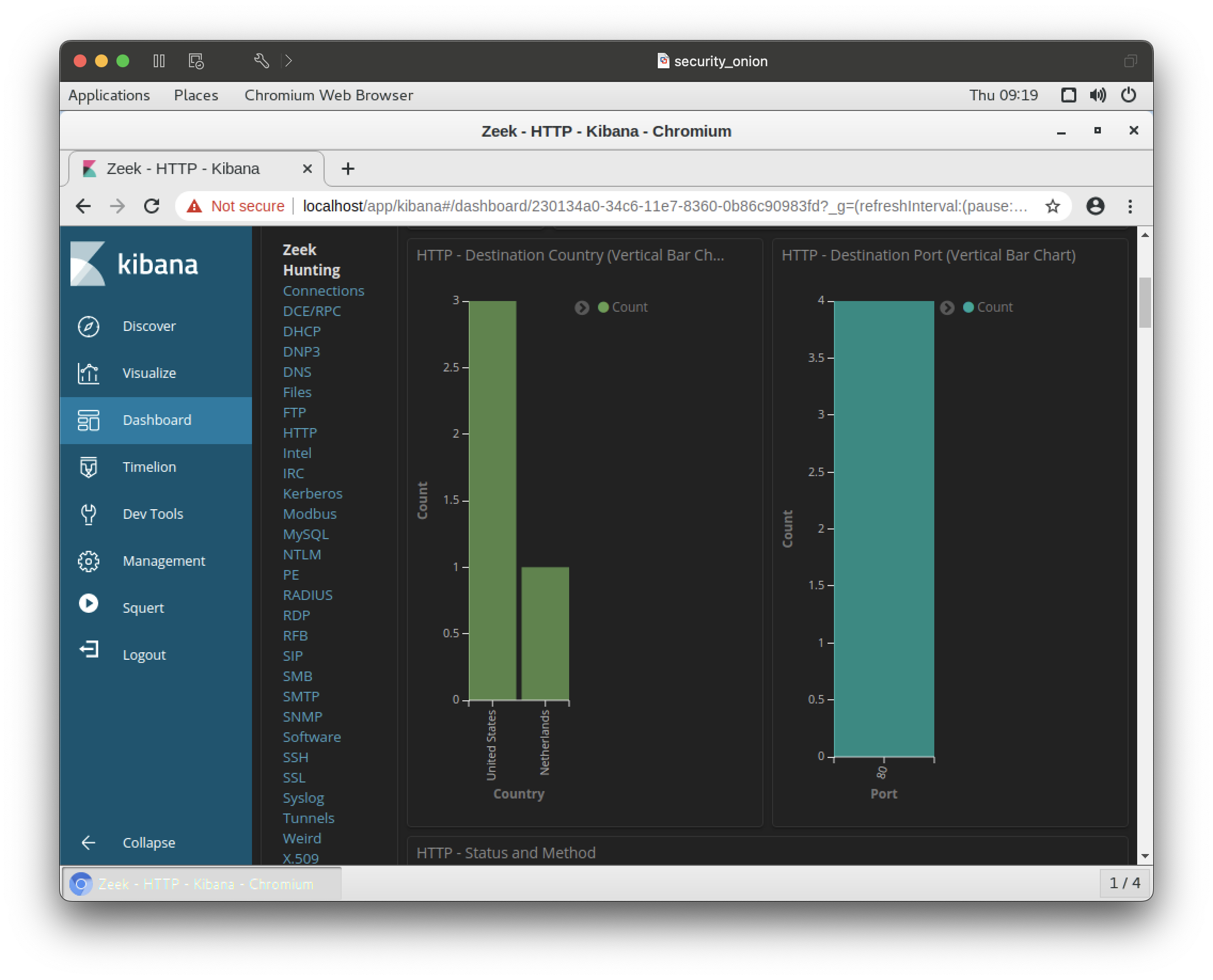Viewport: 1213px width, 980px height.
Task: Open a new browser tab
Action: click(348, 168)
